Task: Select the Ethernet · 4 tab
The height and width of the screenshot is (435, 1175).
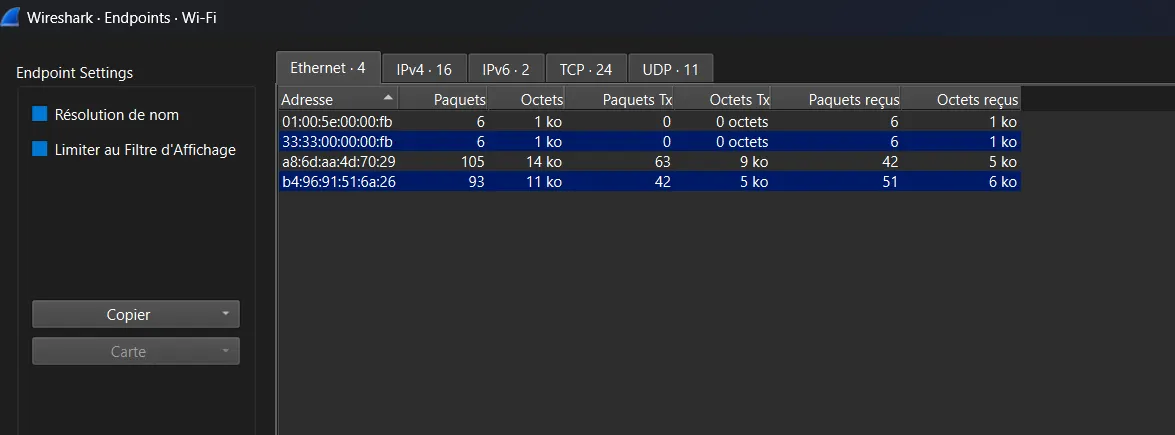Action: [328, 68]
